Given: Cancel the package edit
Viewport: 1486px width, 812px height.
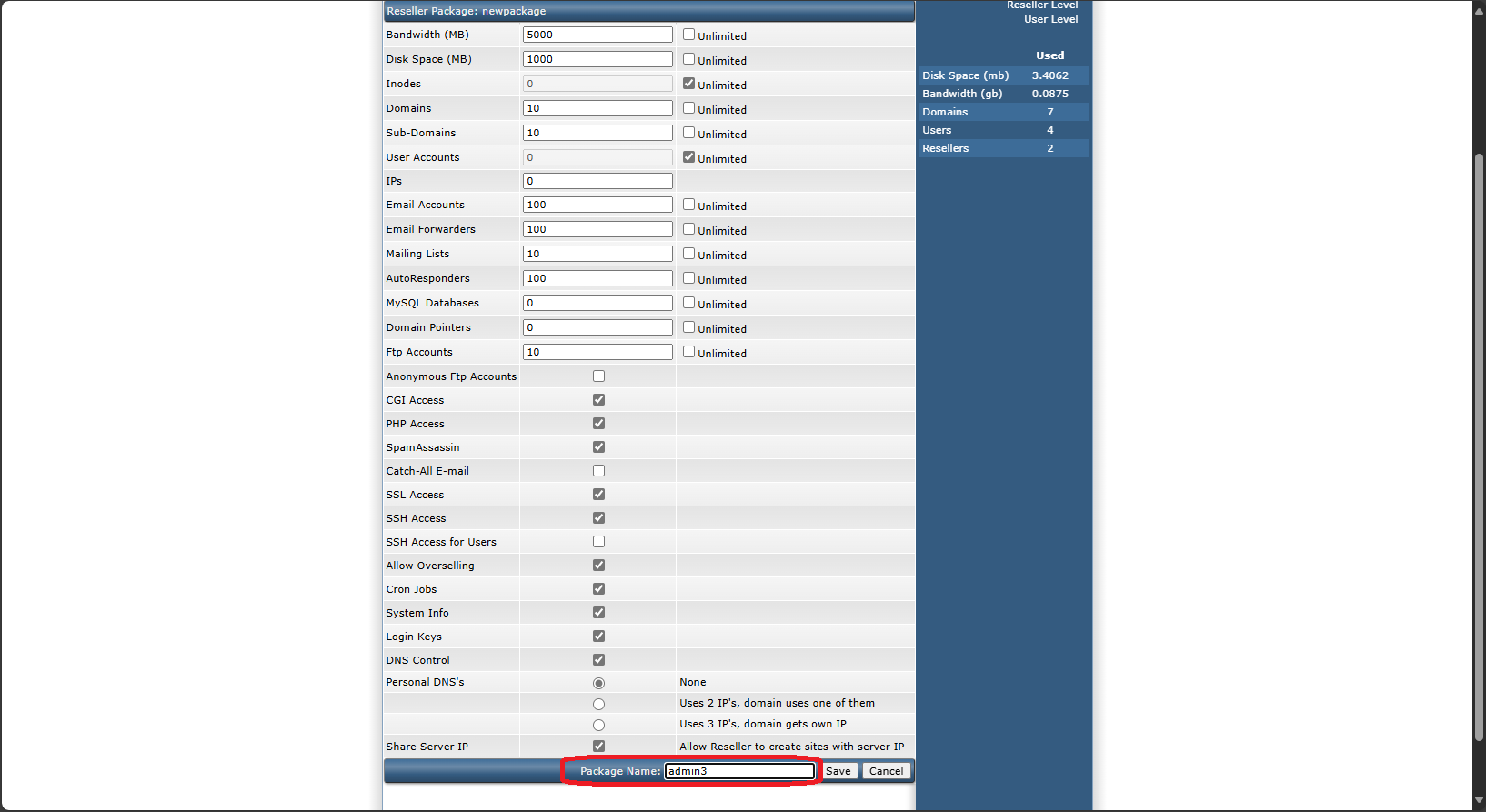Looking at the screenshot, I should click(x=886, y=771).
